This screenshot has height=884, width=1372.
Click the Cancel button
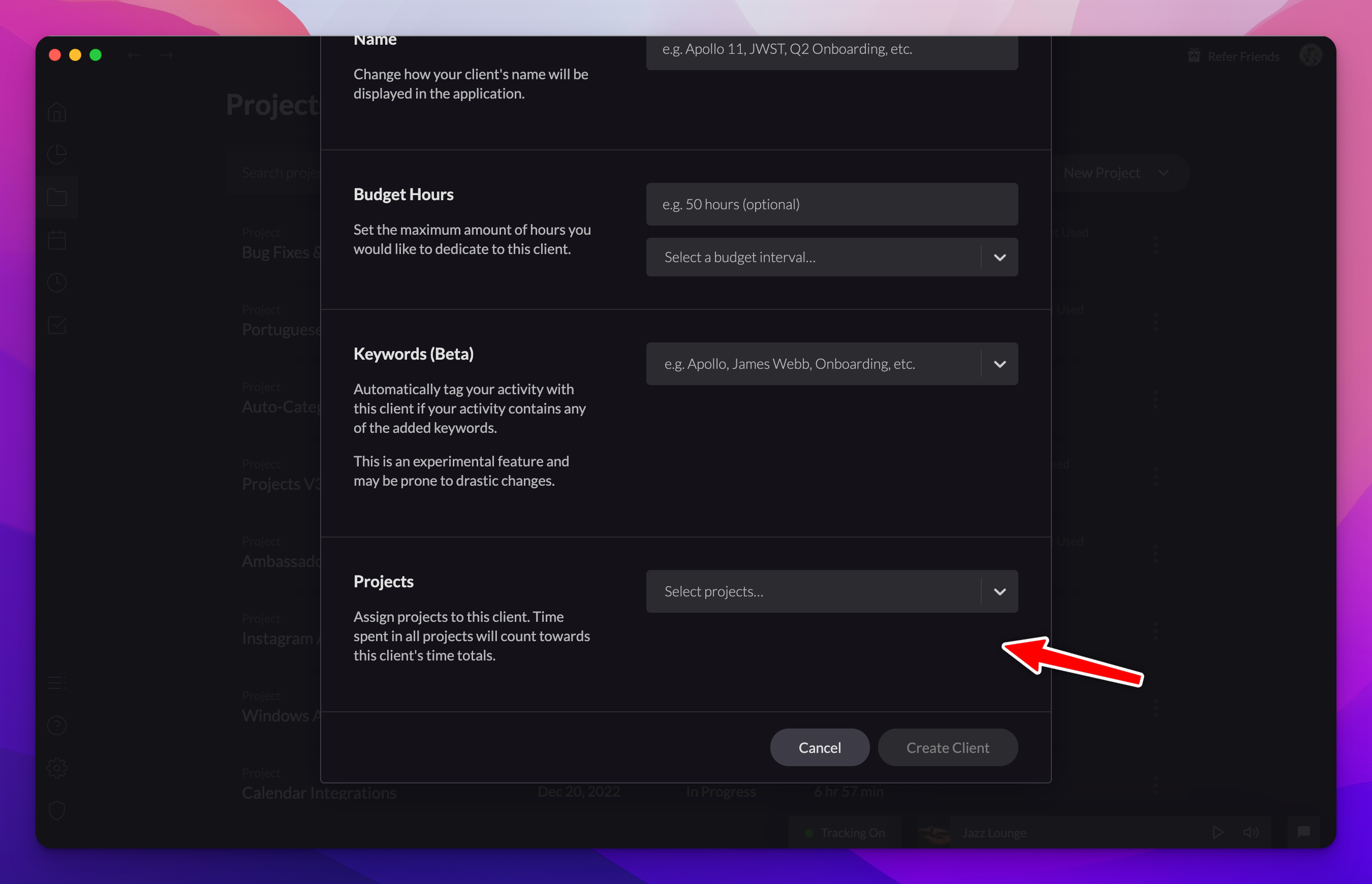(x=820, y=747)
